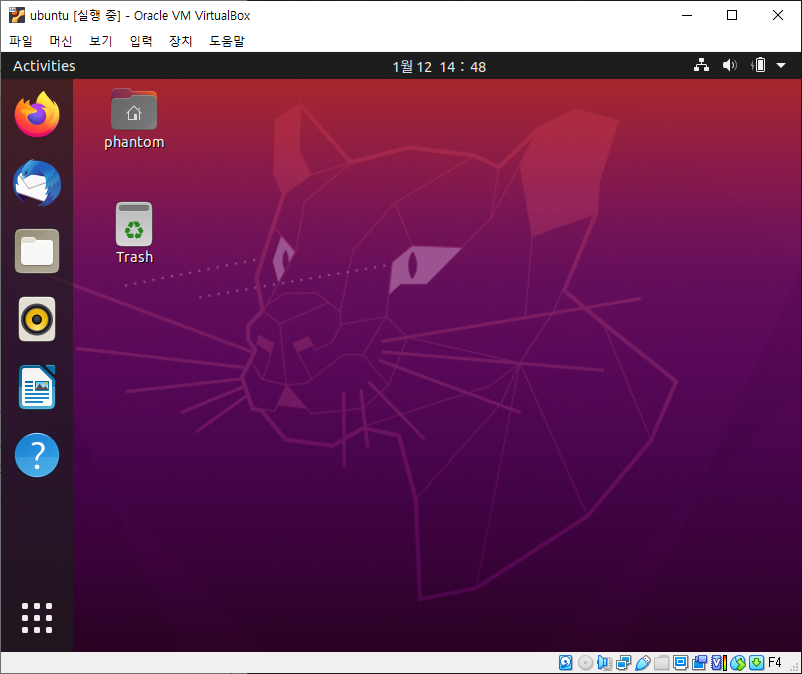Click hard disk activity status icon
The width and height of the screenshot is (802, 674).
(x=566, y=663)
